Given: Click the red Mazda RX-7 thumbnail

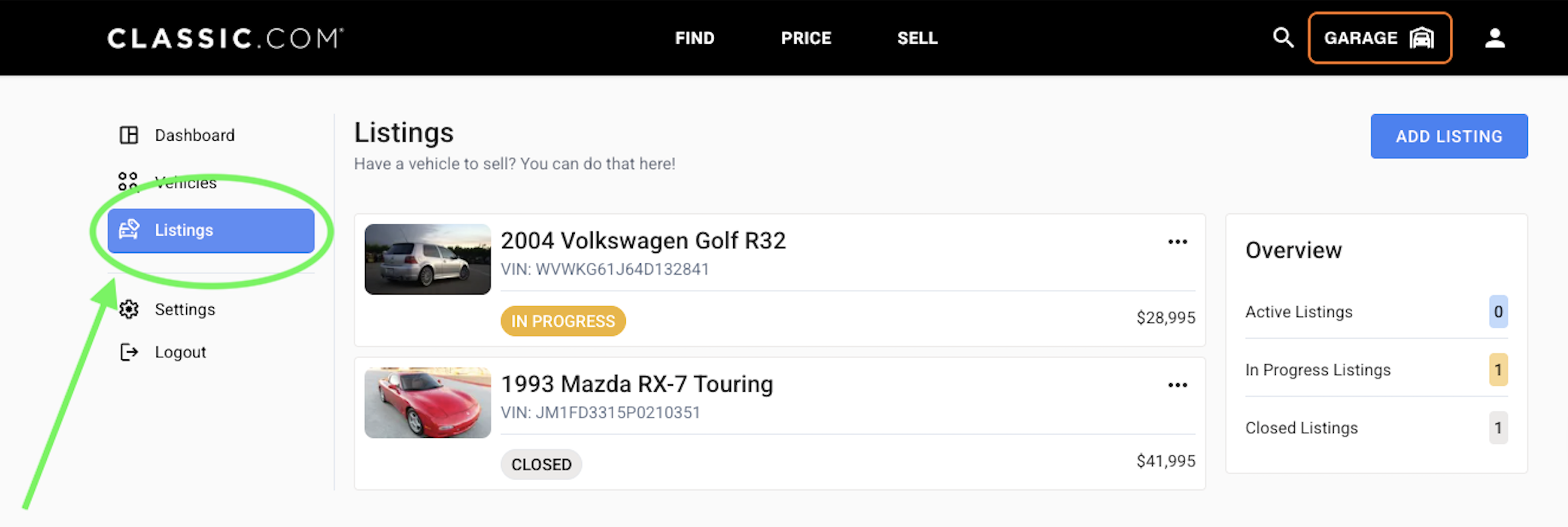Looking at the screenshot, I should 428,403.
